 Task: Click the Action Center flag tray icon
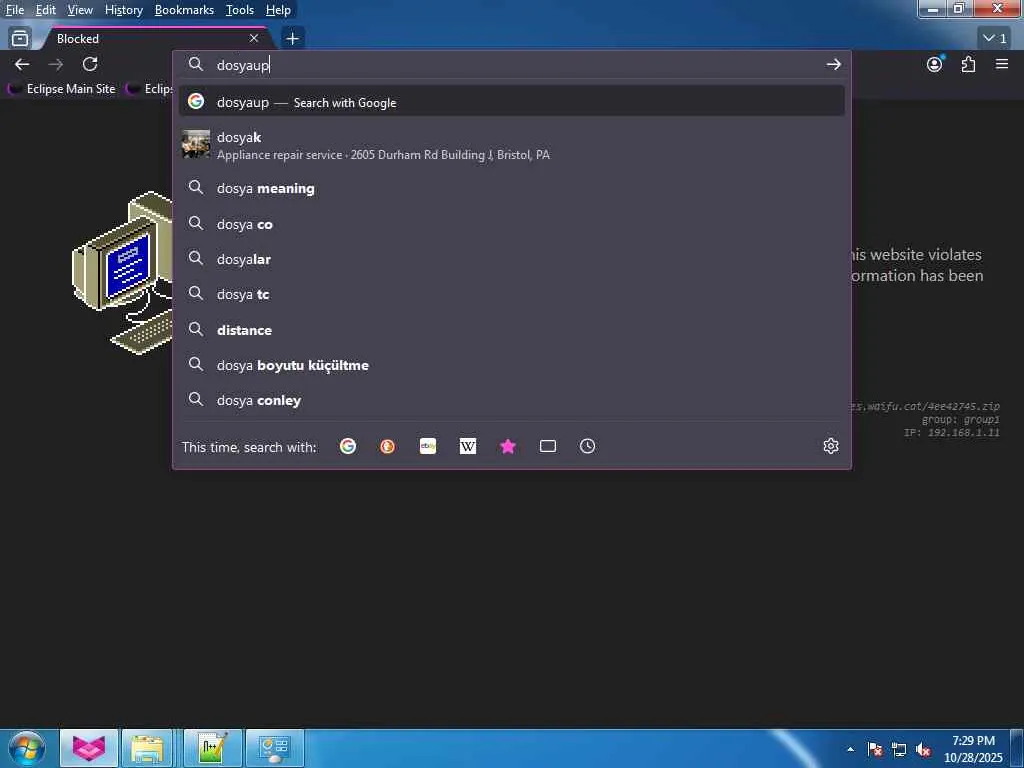[875, 750]
